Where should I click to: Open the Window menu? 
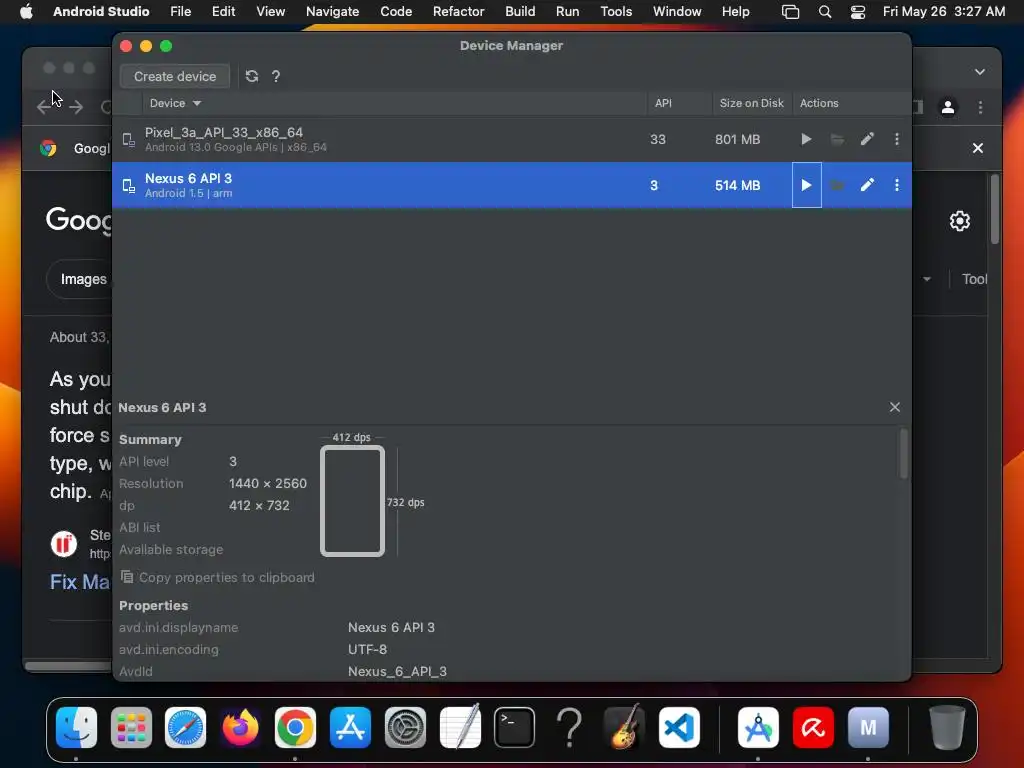677,11
